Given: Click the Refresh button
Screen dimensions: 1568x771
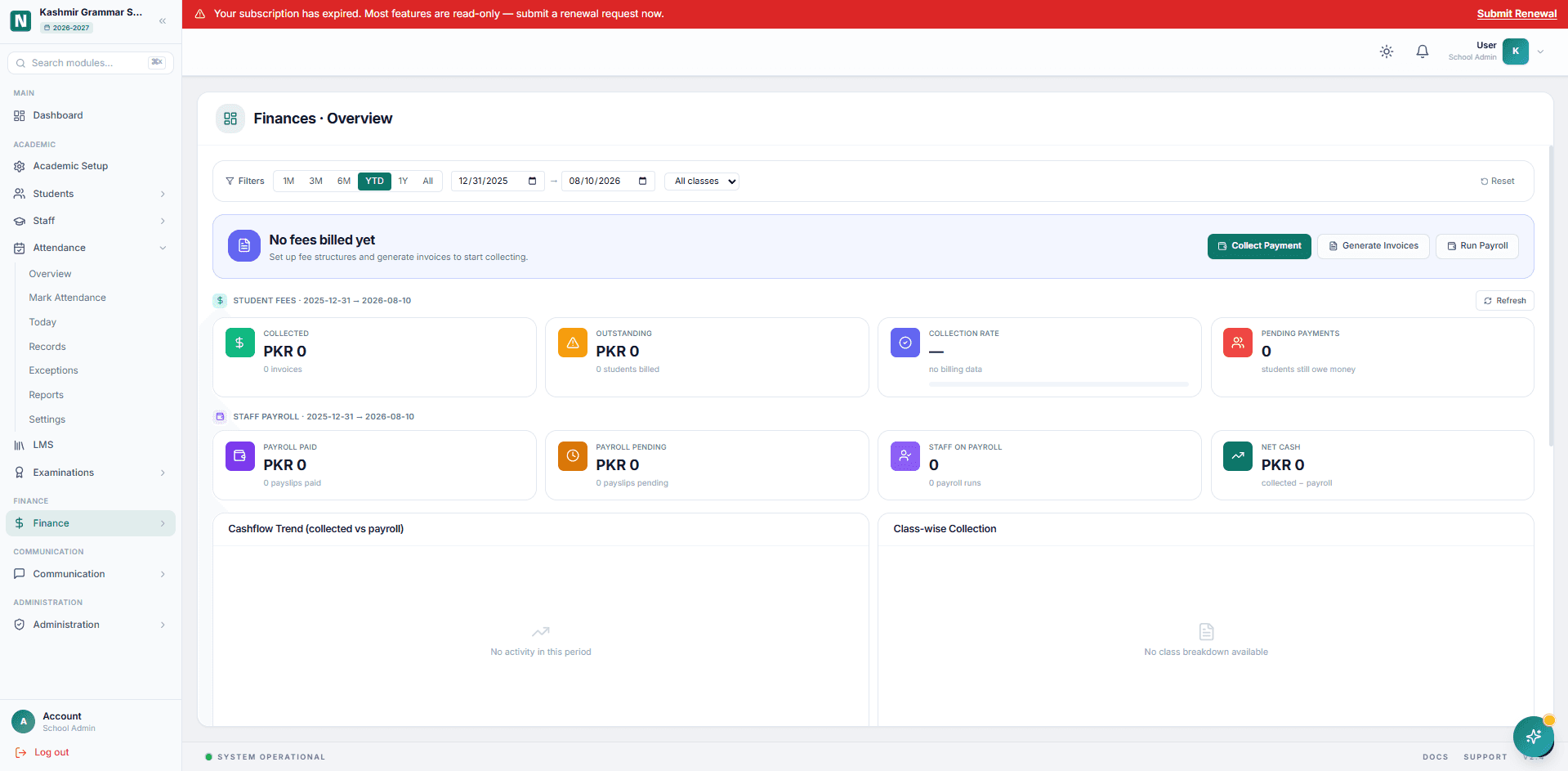Looking at the screenshot, I should (x=1504, y=301).
